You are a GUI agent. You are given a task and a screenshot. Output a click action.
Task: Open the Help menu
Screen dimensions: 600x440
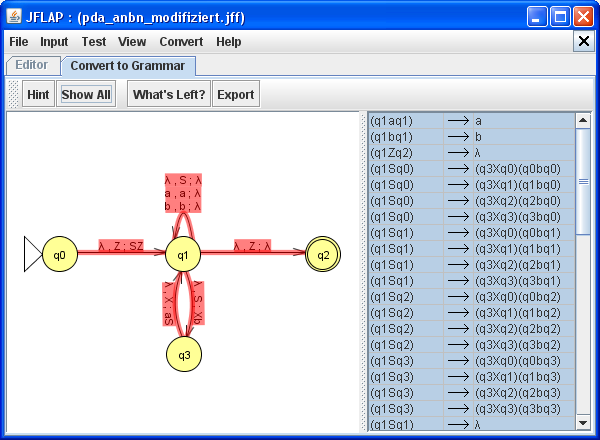tap(228, 42)
